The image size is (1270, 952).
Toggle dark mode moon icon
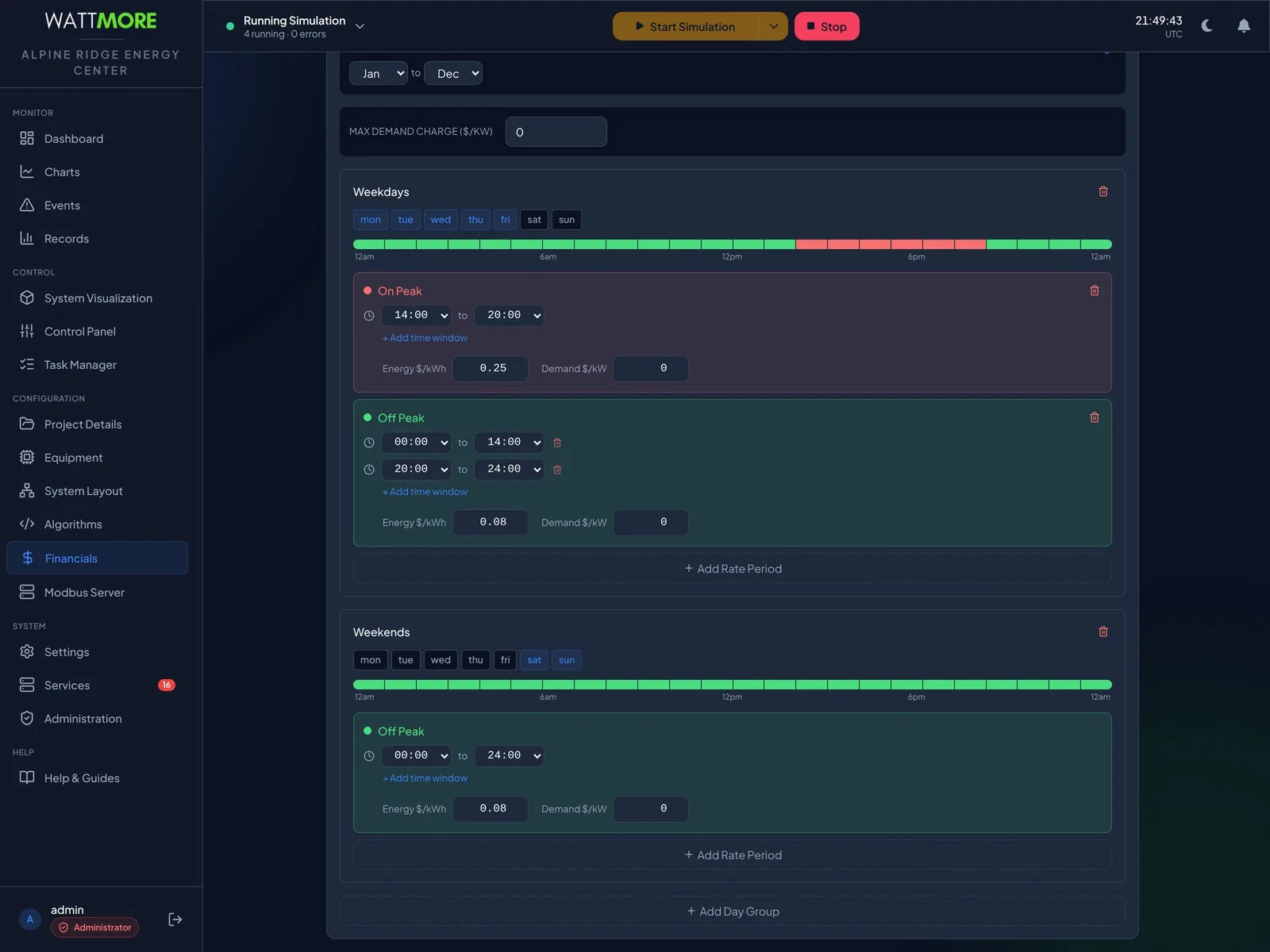coord(1207,26)
